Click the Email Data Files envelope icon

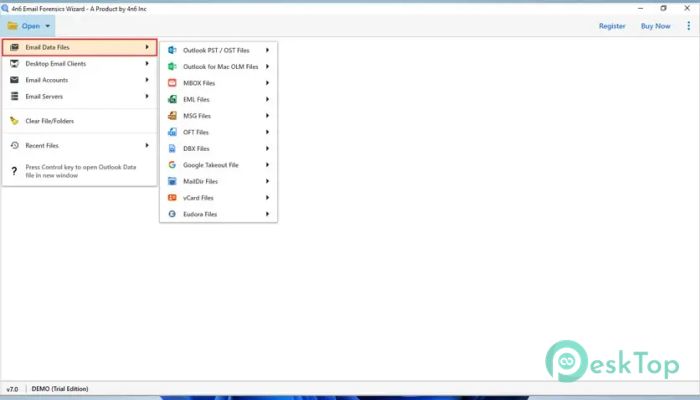click(14, 47)
